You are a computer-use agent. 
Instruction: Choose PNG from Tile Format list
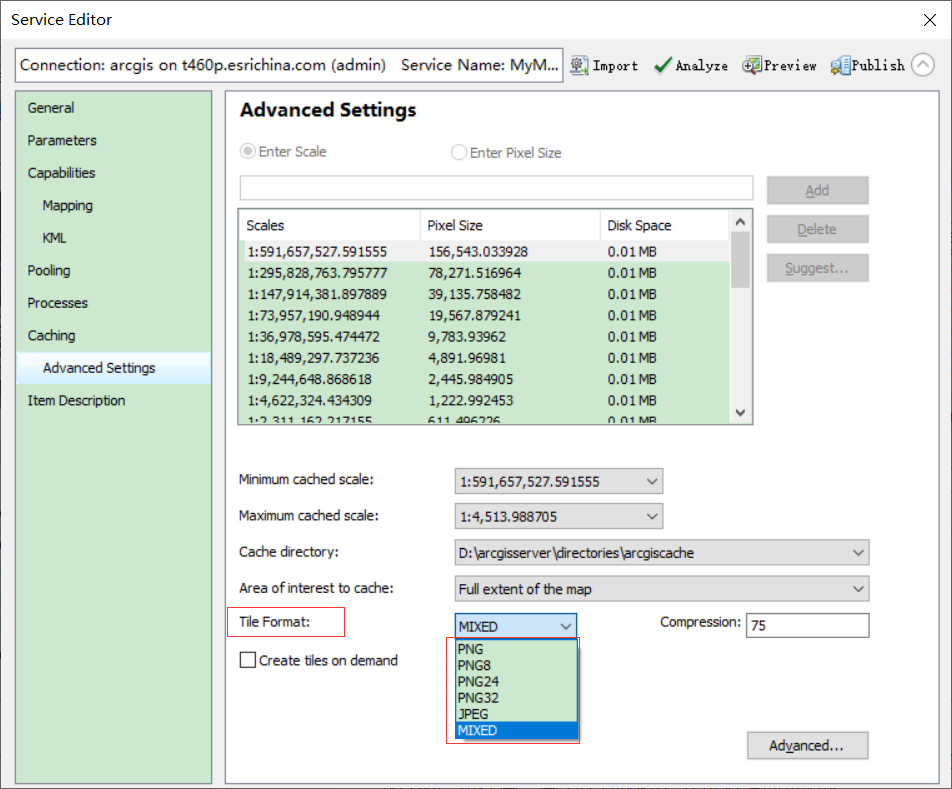[x=516, y=649]
